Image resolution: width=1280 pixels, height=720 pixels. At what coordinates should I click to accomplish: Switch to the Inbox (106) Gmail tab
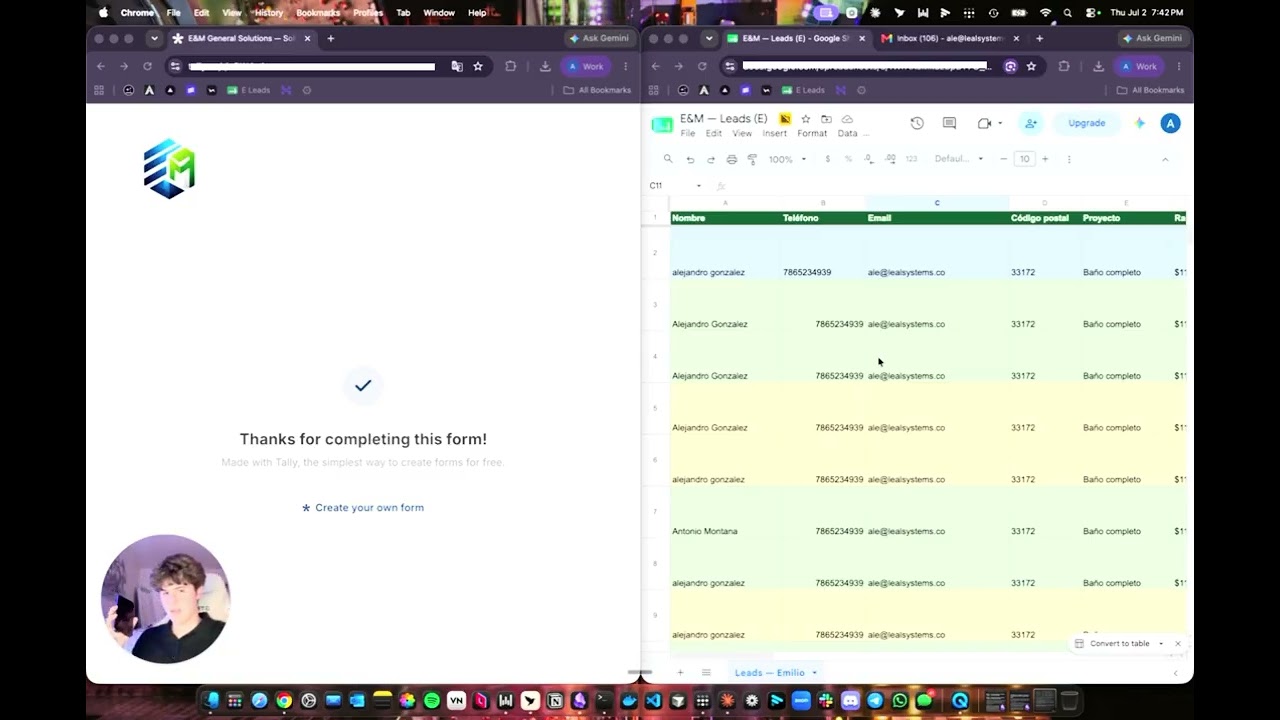tap(948, 38)
